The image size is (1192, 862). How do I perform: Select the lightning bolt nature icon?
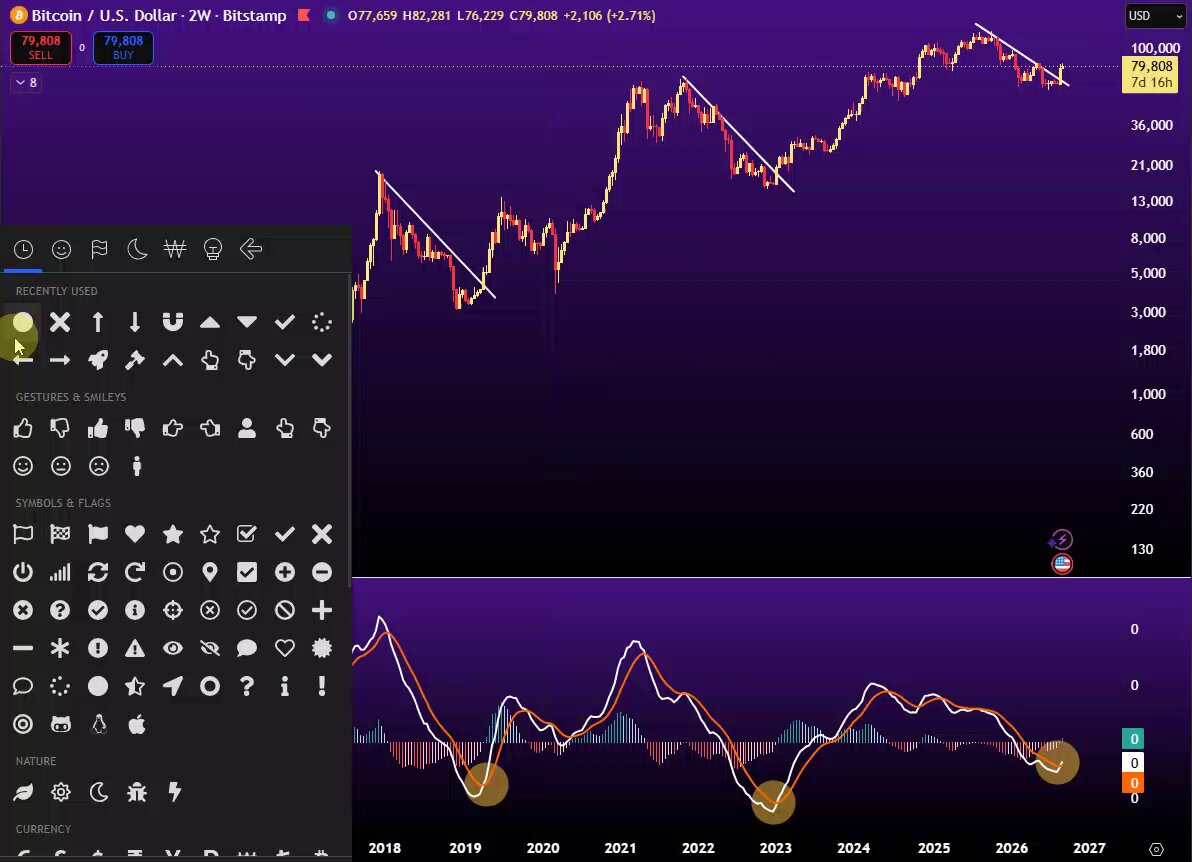pyautogui.click(x=174, y=792)
